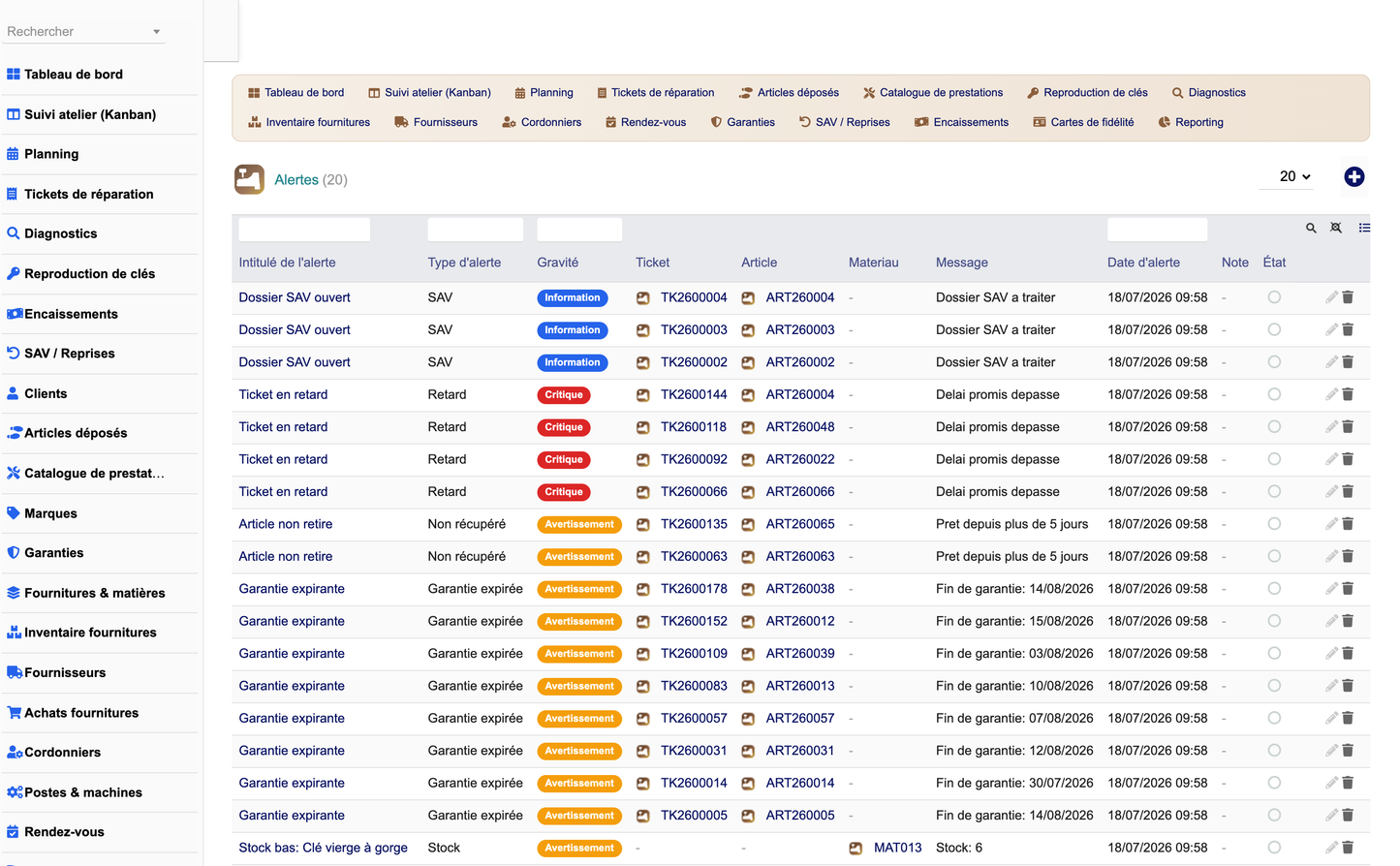
Task: Open Postes & machines in the sidebar
Action: [83, 792]
